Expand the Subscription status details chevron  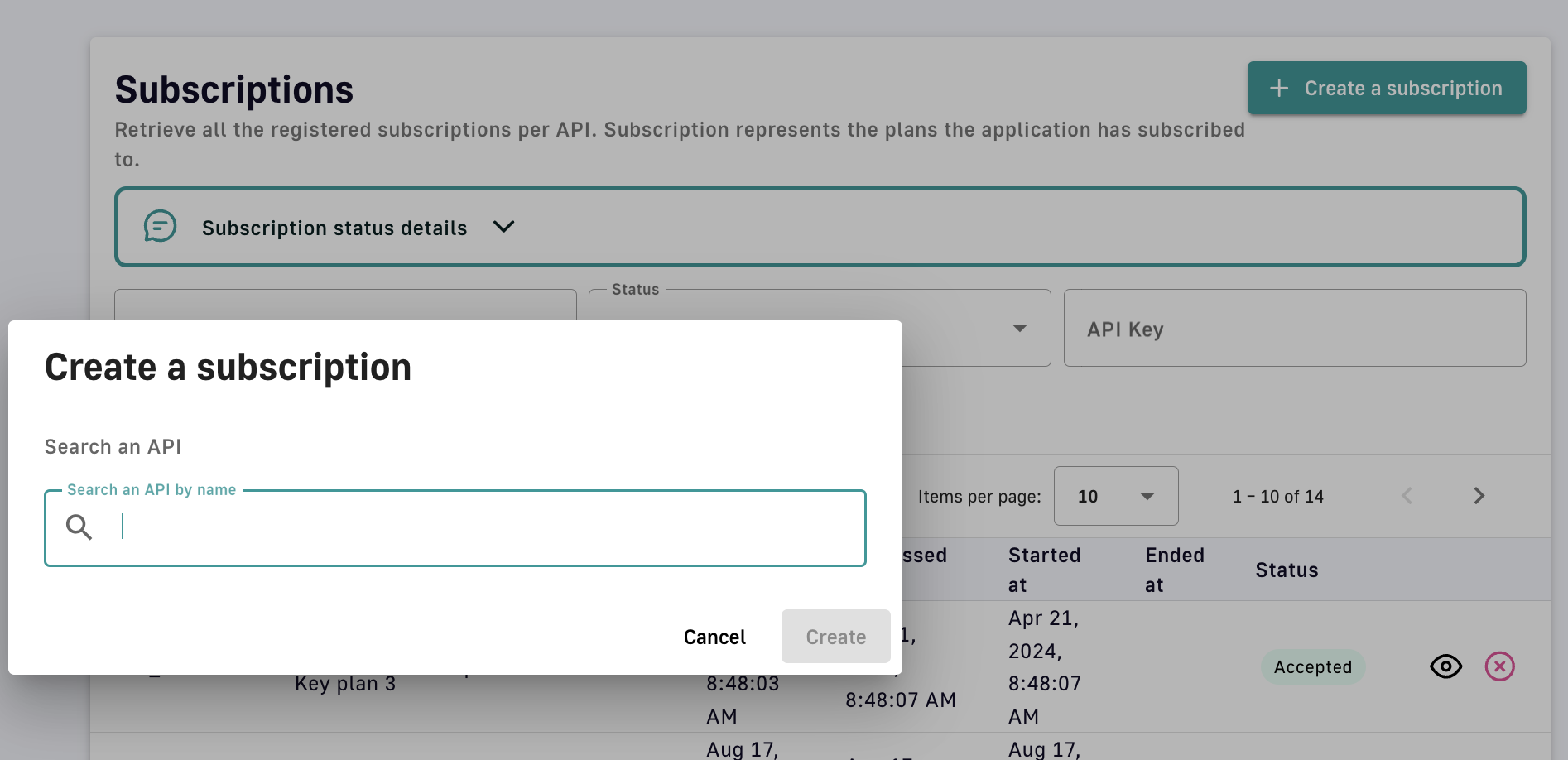pos(503,227)
